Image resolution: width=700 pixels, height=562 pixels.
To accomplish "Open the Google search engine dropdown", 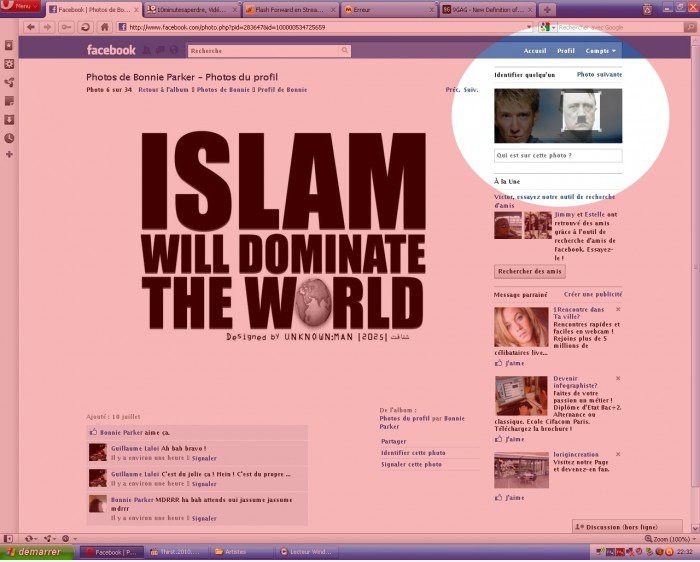I will tap(548, 27).
